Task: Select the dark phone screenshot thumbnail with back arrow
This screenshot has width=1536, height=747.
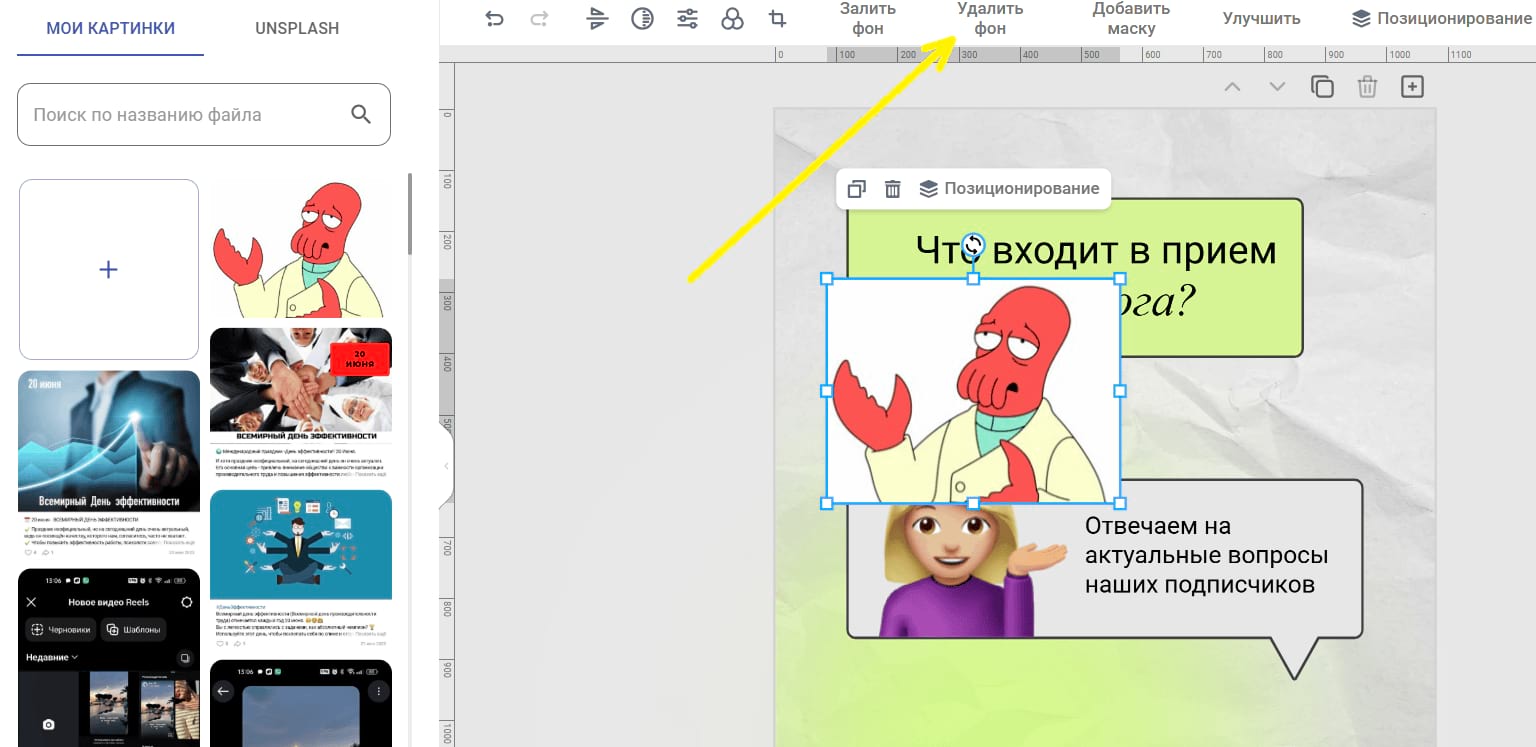Action: point(301,704)
